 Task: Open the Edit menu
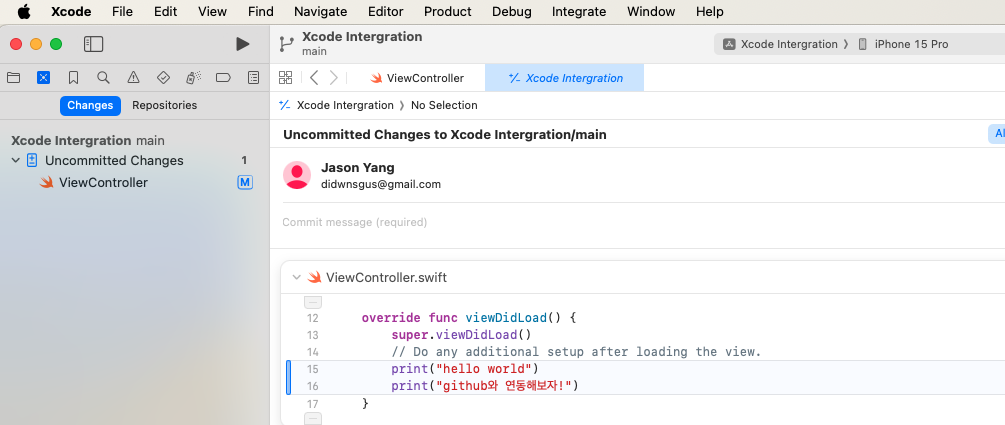[165, 12]
